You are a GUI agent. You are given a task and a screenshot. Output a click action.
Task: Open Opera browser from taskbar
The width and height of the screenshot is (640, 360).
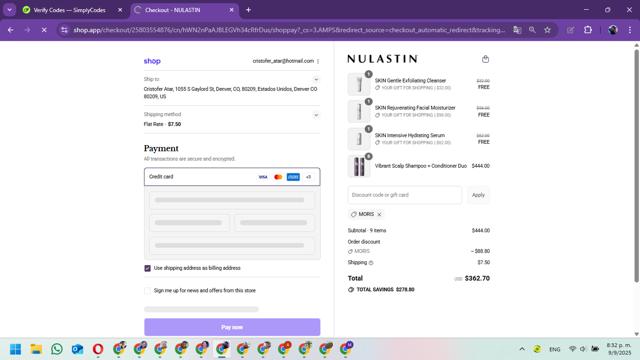pos(98,349)
